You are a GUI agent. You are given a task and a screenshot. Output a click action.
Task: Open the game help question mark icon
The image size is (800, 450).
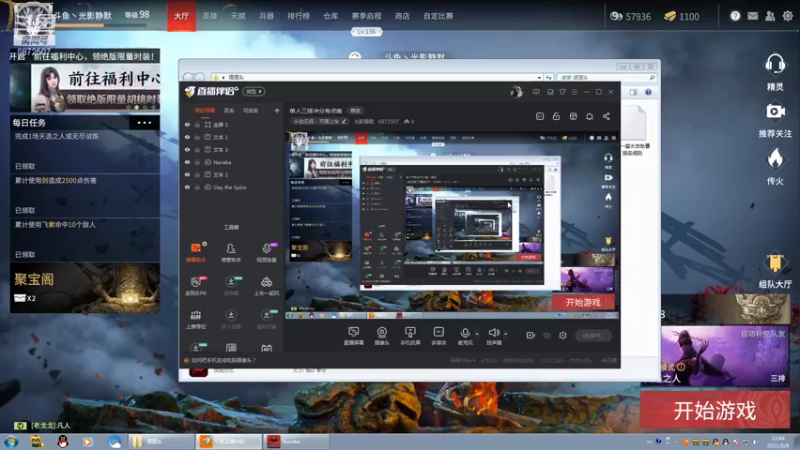click(x=735, y=16)
